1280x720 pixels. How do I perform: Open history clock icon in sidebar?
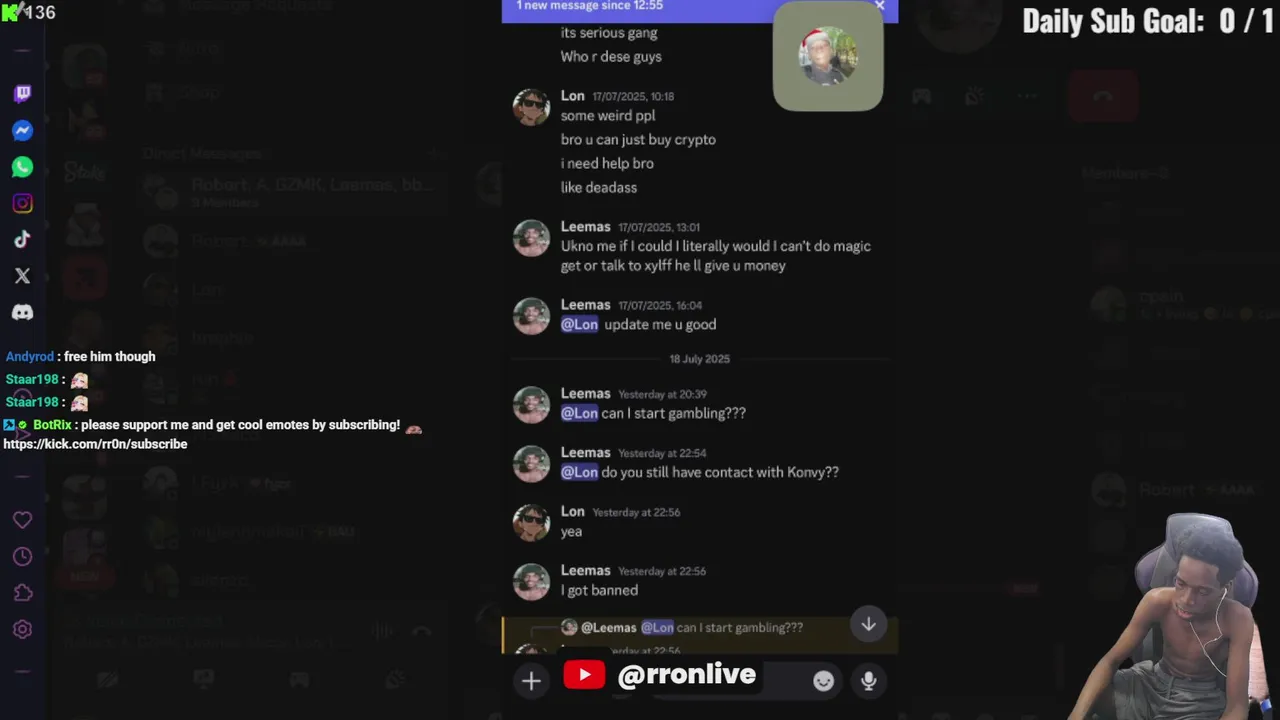22,556
